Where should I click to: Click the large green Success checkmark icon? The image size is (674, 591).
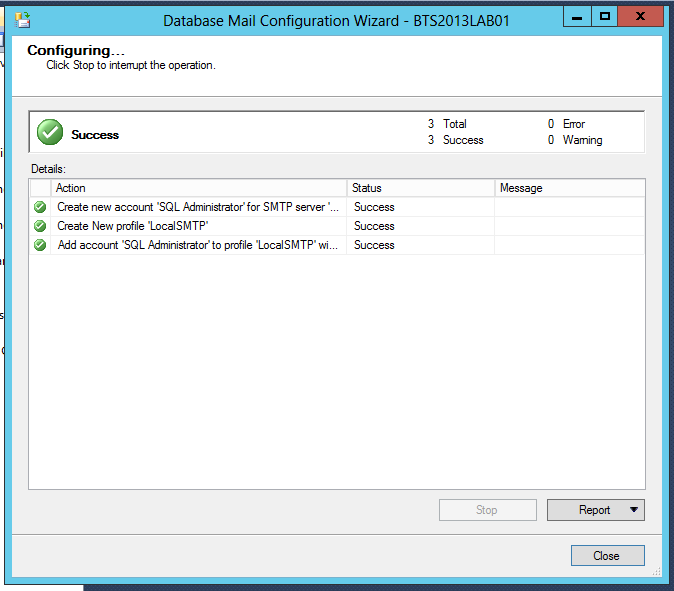point(49,132)
